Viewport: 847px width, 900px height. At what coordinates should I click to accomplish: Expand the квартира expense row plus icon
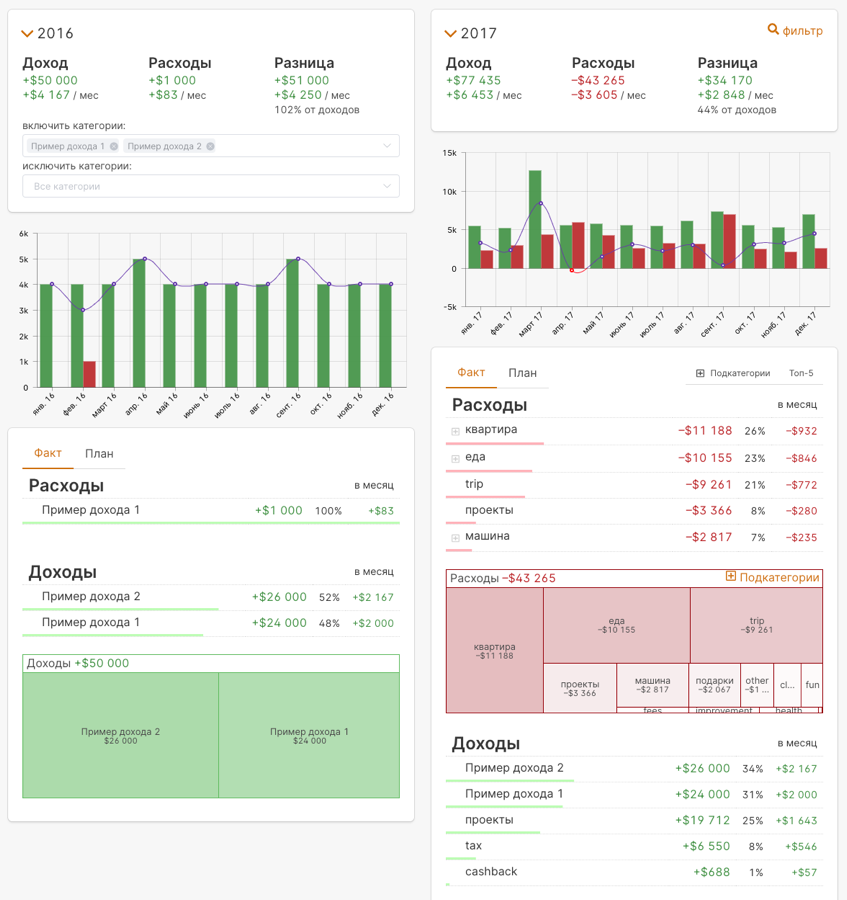tap(455, 431)
